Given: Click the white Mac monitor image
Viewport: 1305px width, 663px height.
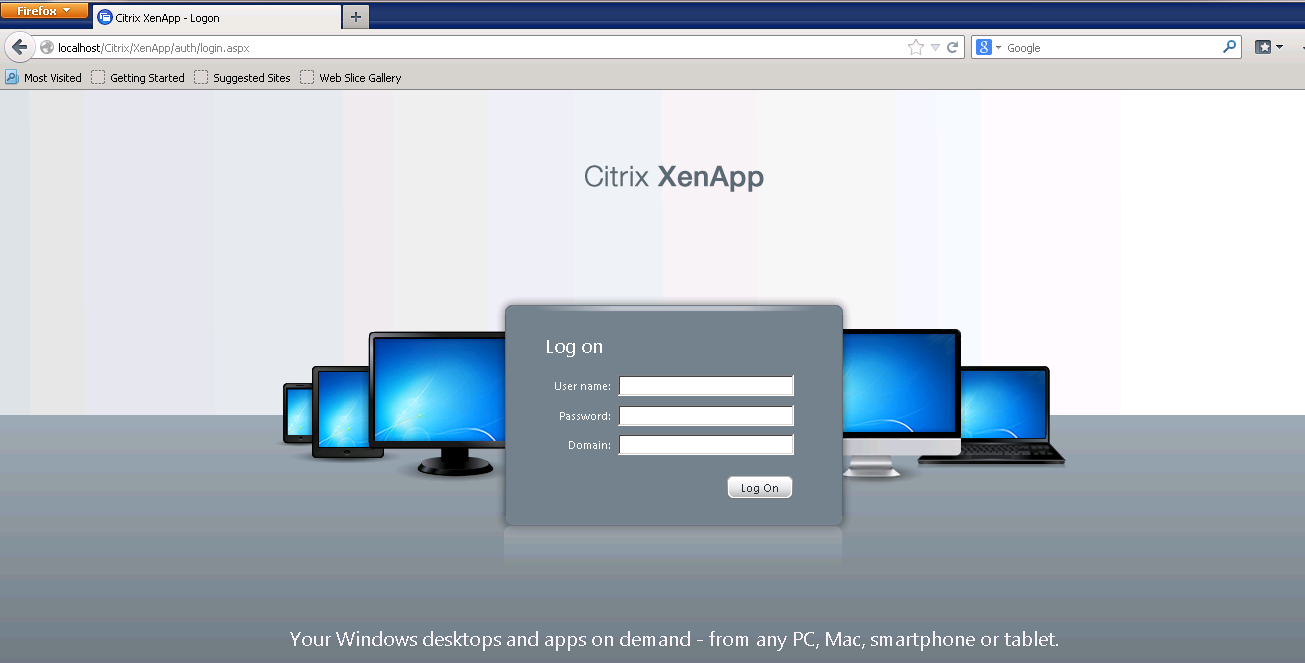Looking at the screenshot, I should point(900,402).
